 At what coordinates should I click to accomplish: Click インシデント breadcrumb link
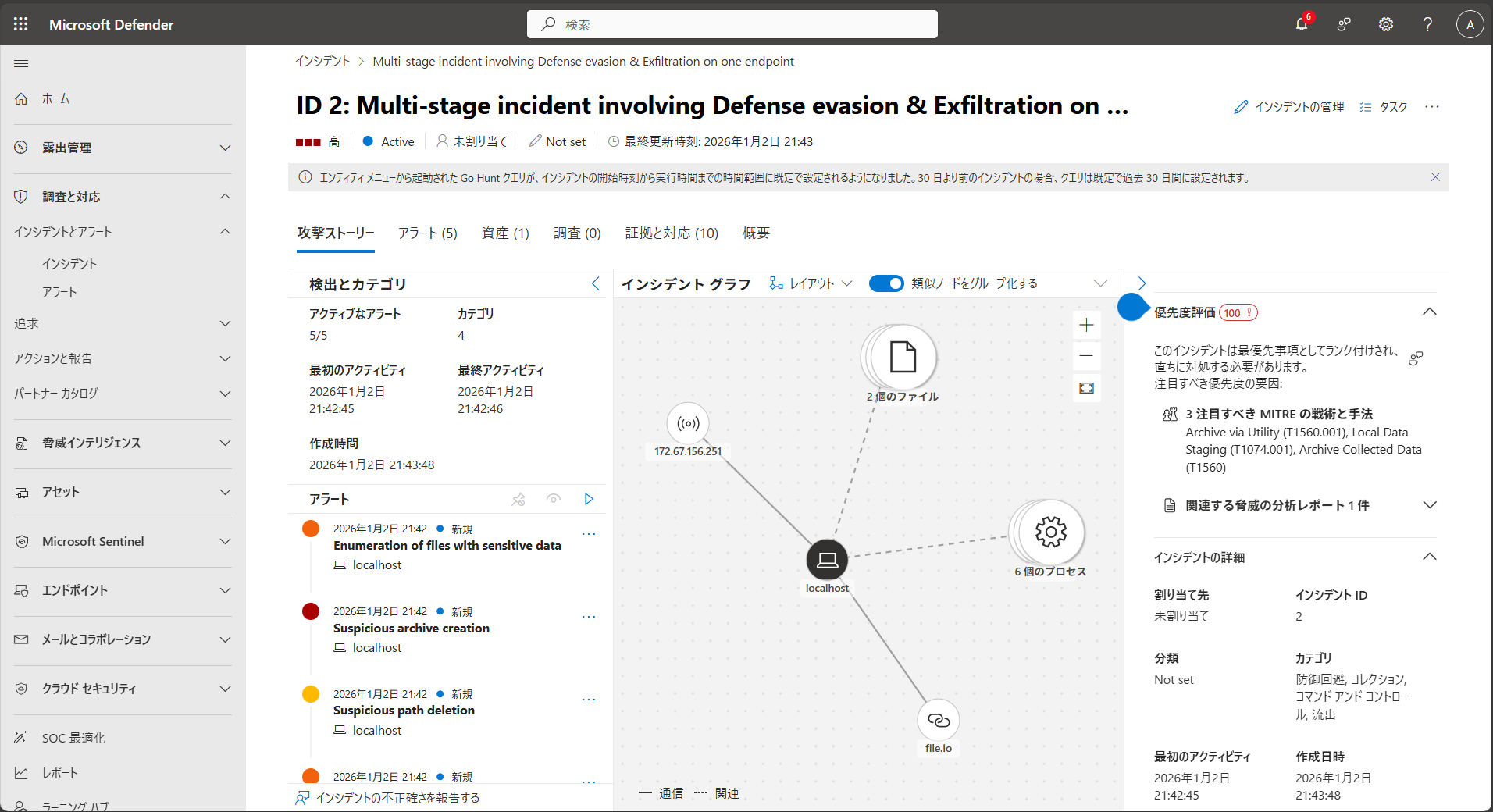[x=322, y=62]
